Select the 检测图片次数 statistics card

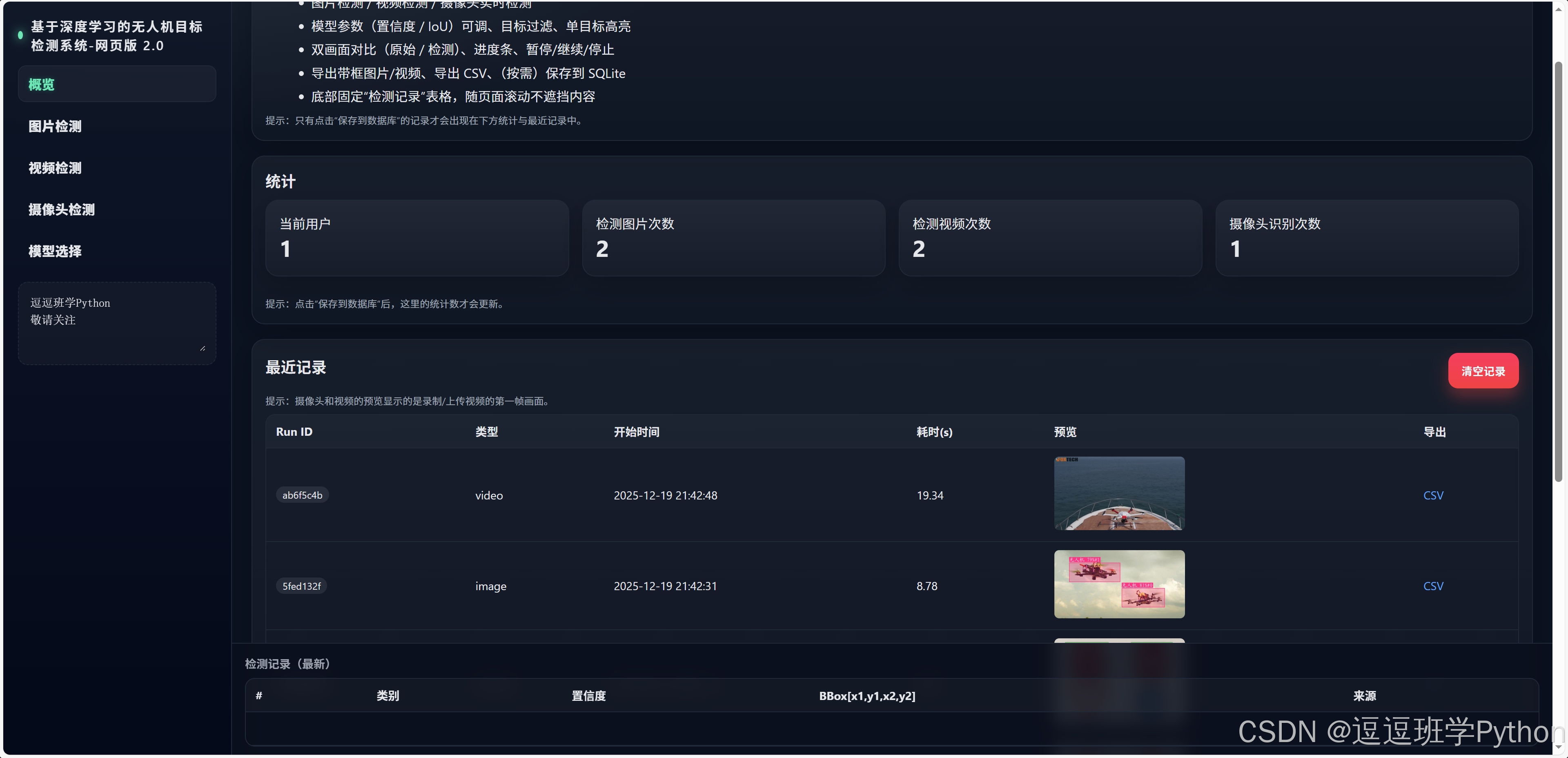(x=733, y=238)
